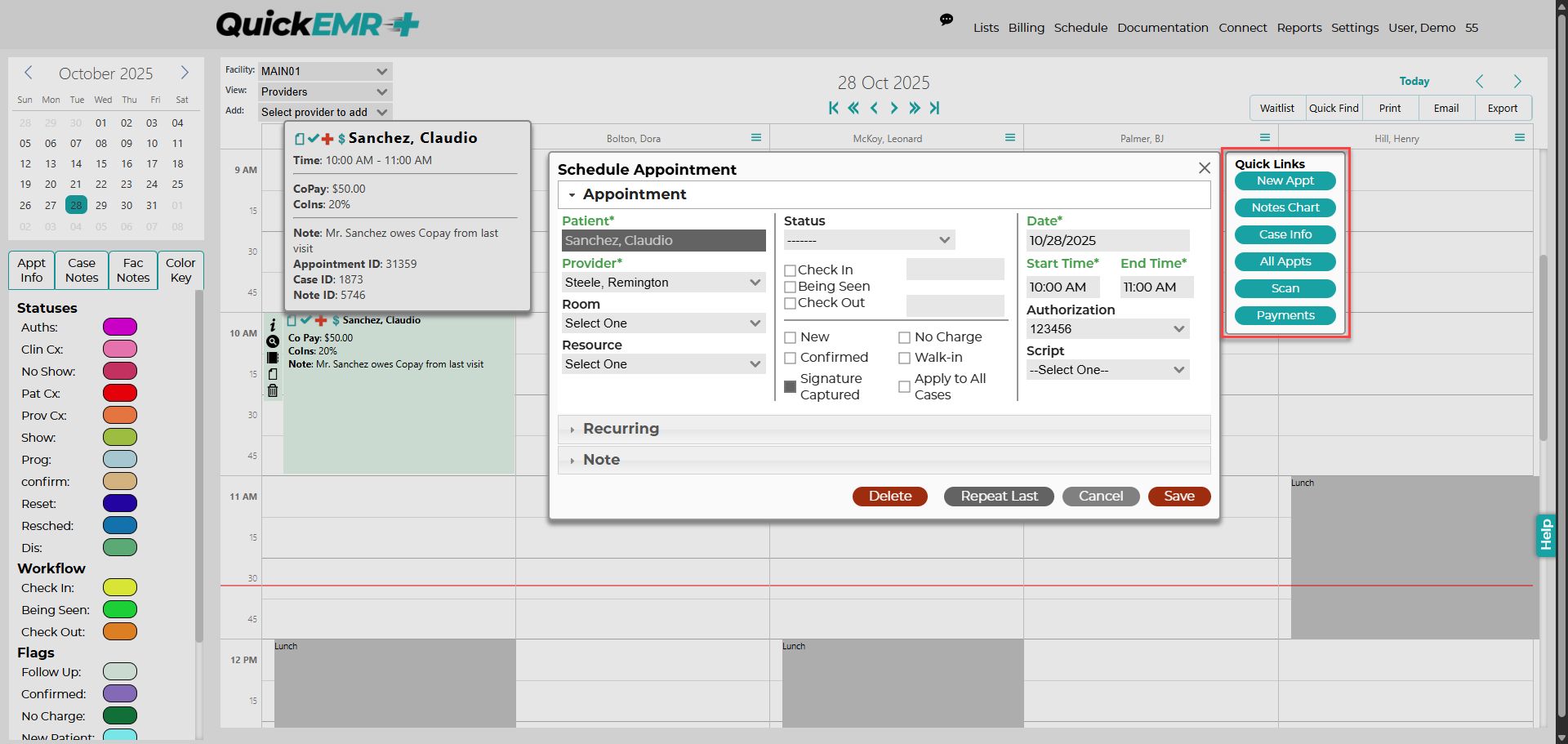Click the notebook icon beside Sanchez appointment
1568x744 pixels.
point(273,358)
